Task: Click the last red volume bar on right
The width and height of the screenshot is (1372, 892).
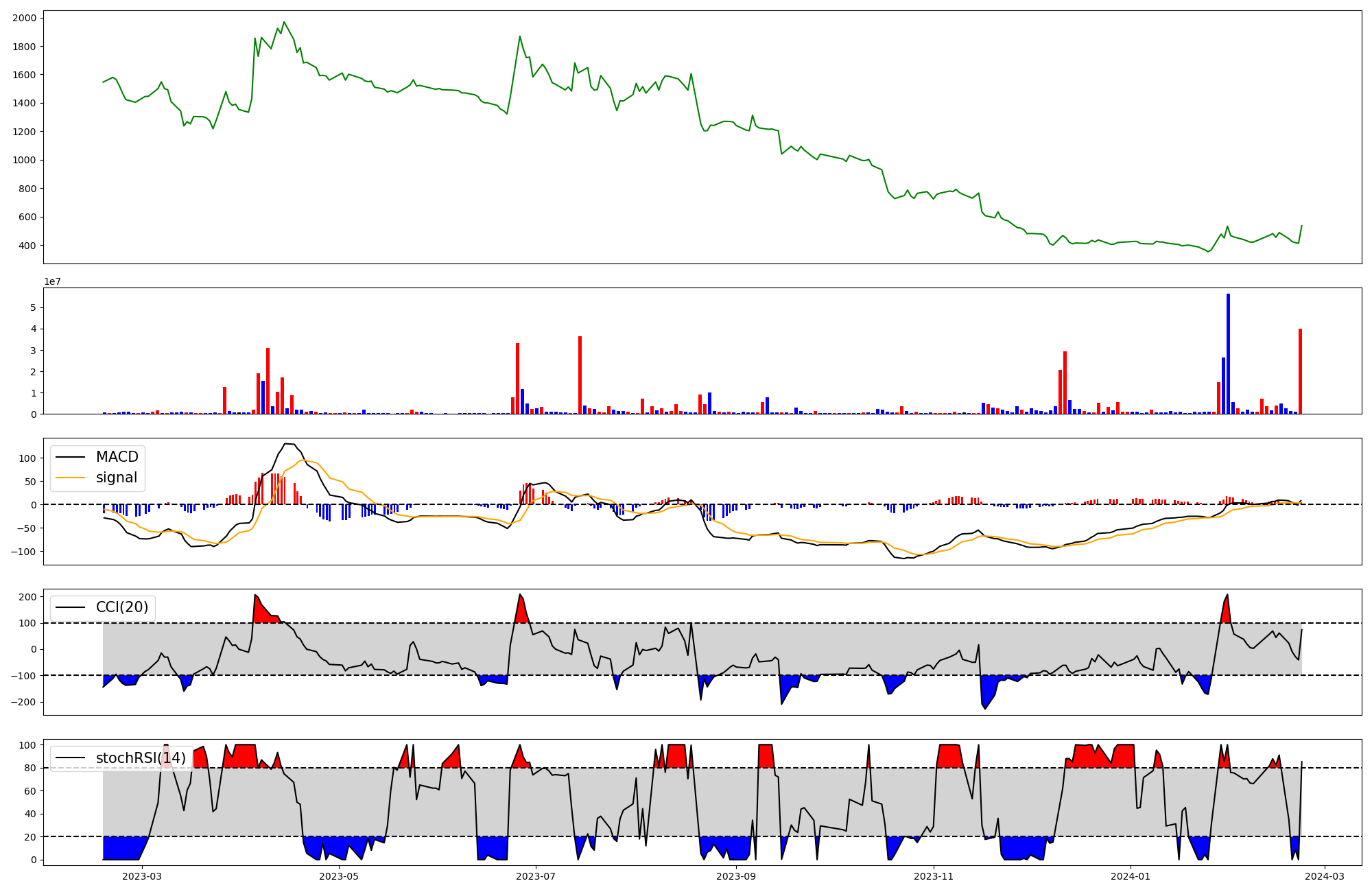Action: 1300,371
